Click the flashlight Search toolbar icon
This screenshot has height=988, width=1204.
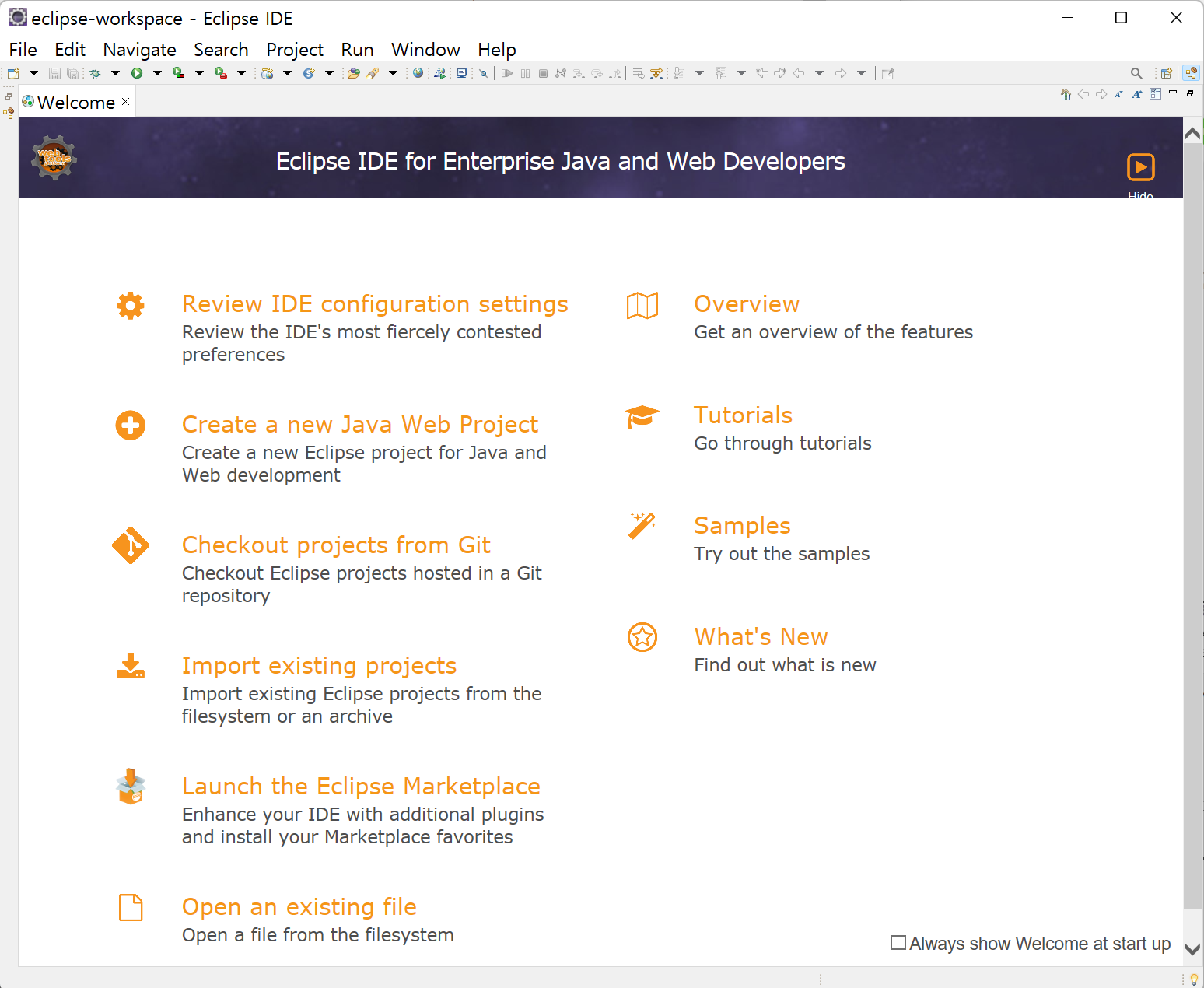[x=373, y=73]
